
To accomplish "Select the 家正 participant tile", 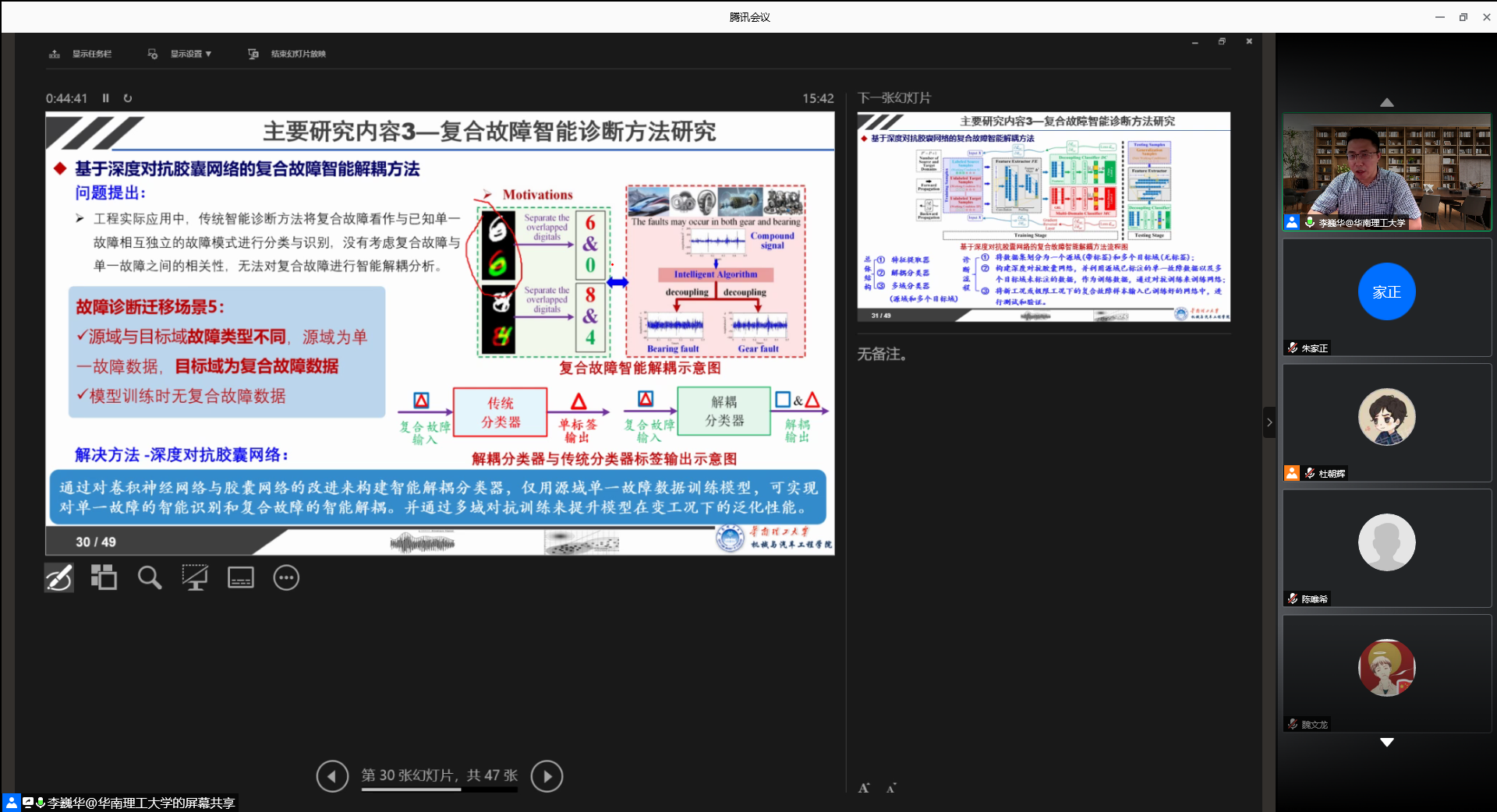I will pos(1386,297).
